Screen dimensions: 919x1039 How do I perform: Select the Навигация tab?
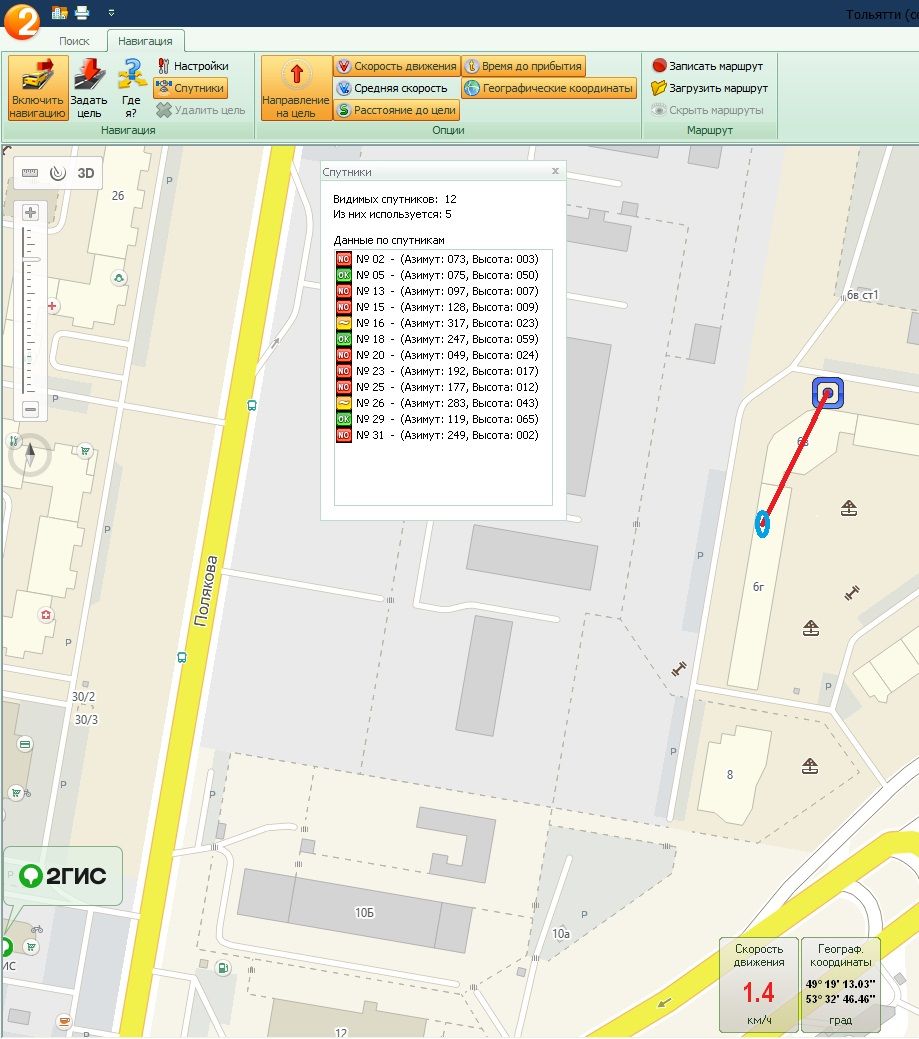145,41
